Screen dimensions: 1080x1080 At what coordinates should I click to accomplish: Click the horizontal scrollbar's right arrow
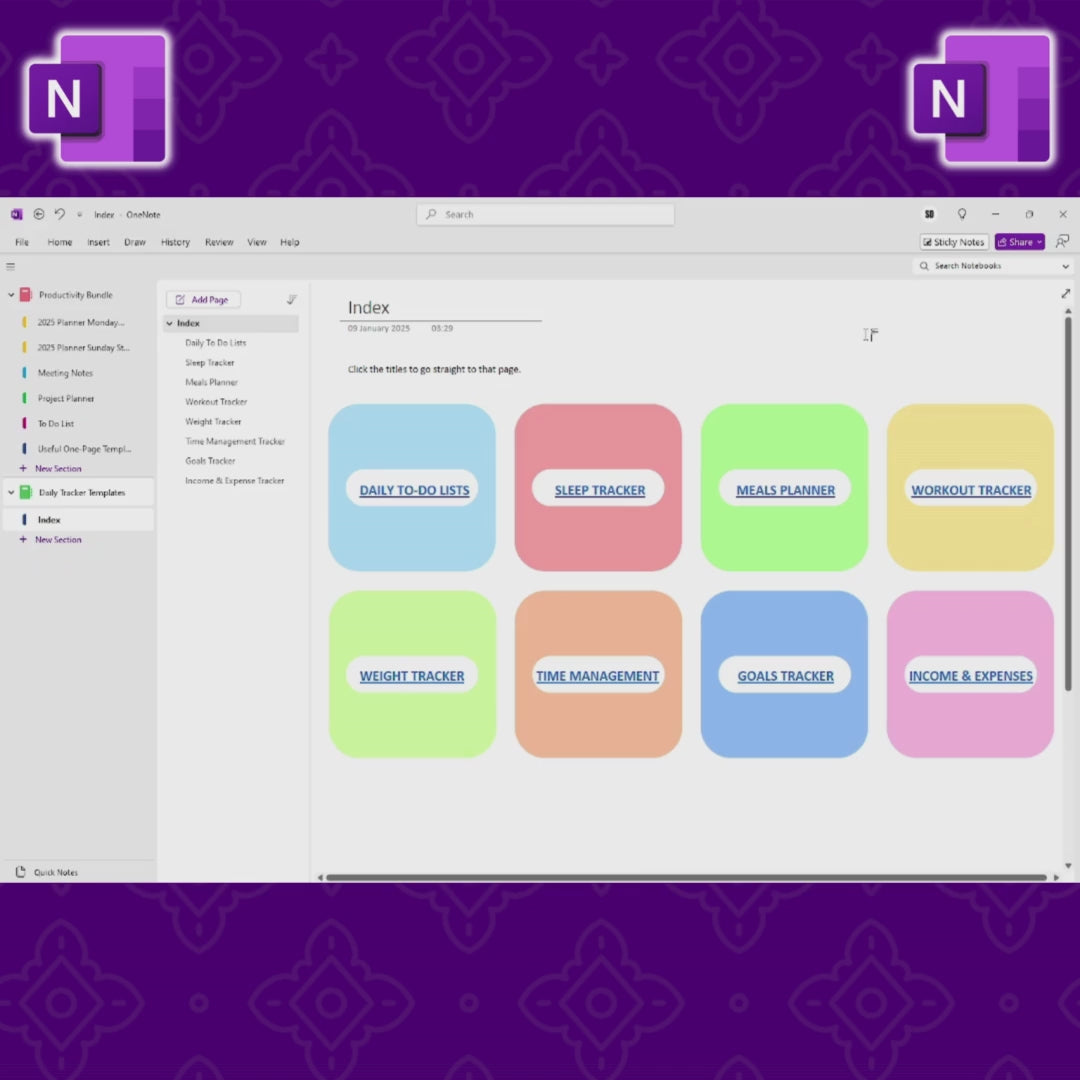(1057, 877)
